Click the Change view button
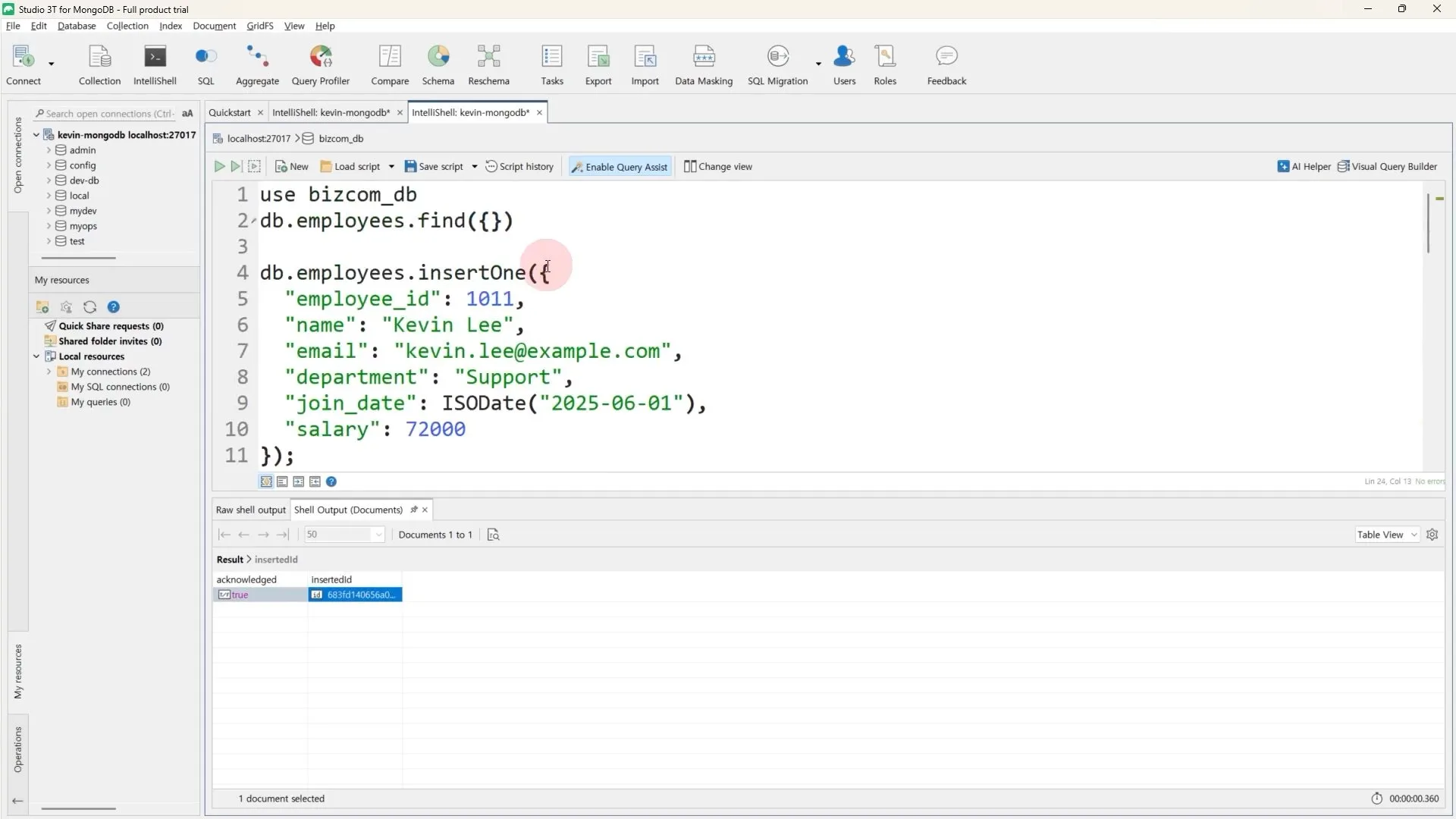 718,167
